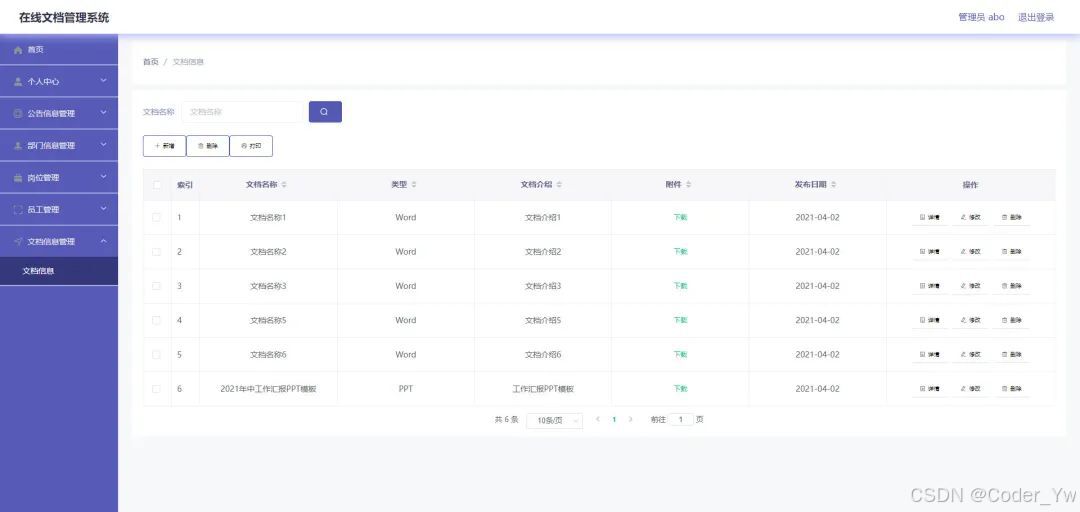Sort by the 文档名称 column arrows

pyautogui.click(x=284, y=185)
